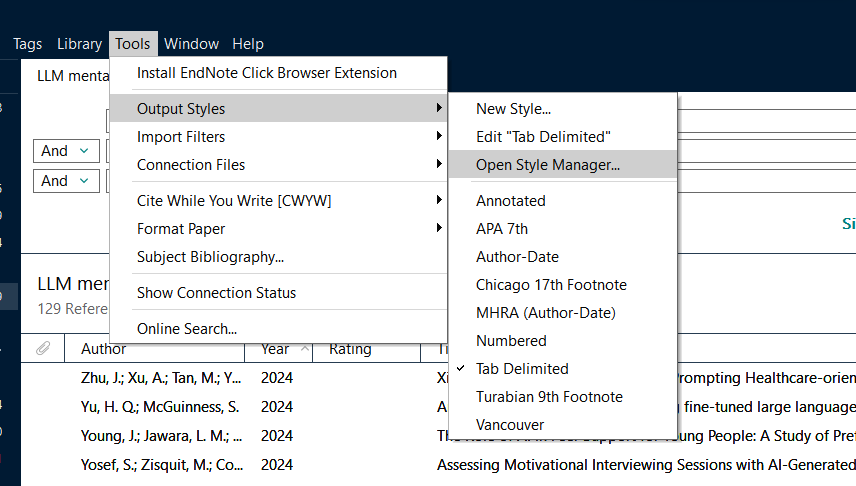
Task: Click Install EndNote Click Browser Extension
Action: [267, 73]
